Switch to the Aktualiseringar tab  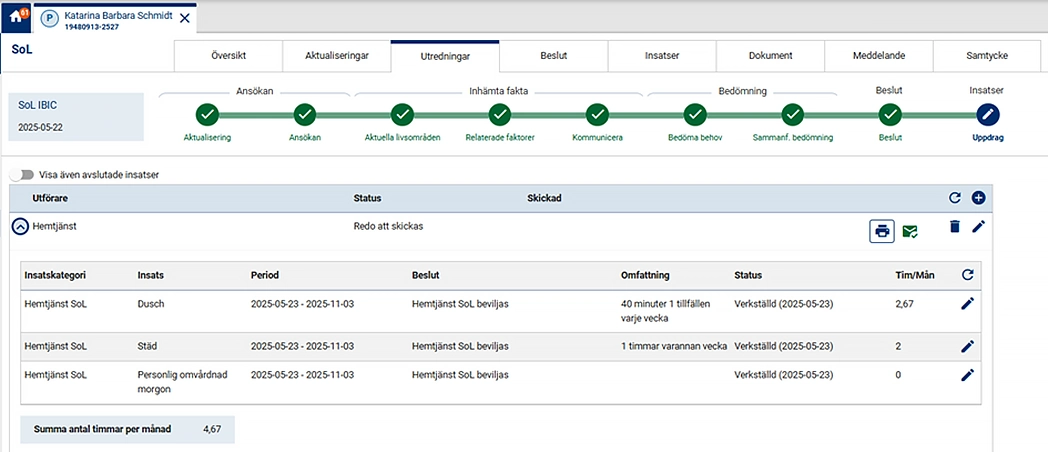(x=336, y=56)
